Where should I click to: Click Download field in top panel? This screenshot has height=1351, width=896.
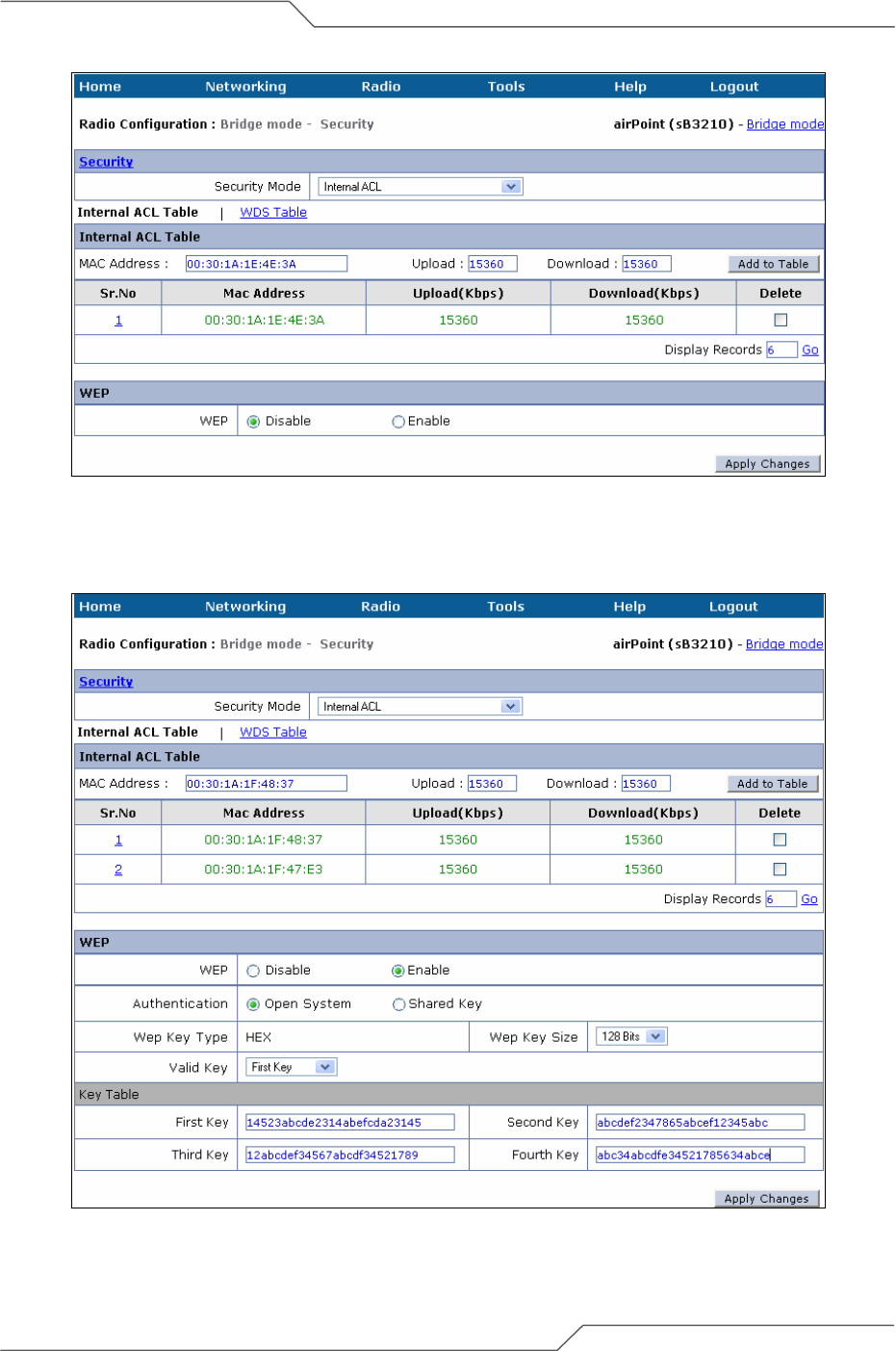tap(647, 264)
